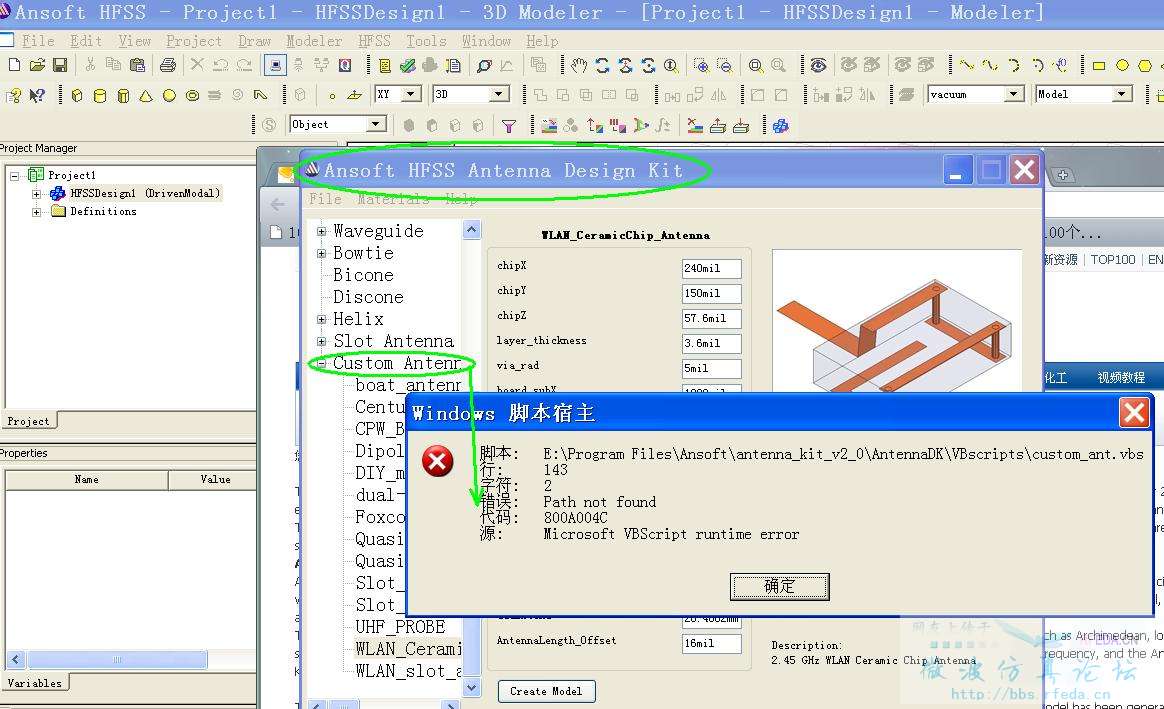Click the chipX value field
Viewport: 1164px width, 709px height.
711,268
